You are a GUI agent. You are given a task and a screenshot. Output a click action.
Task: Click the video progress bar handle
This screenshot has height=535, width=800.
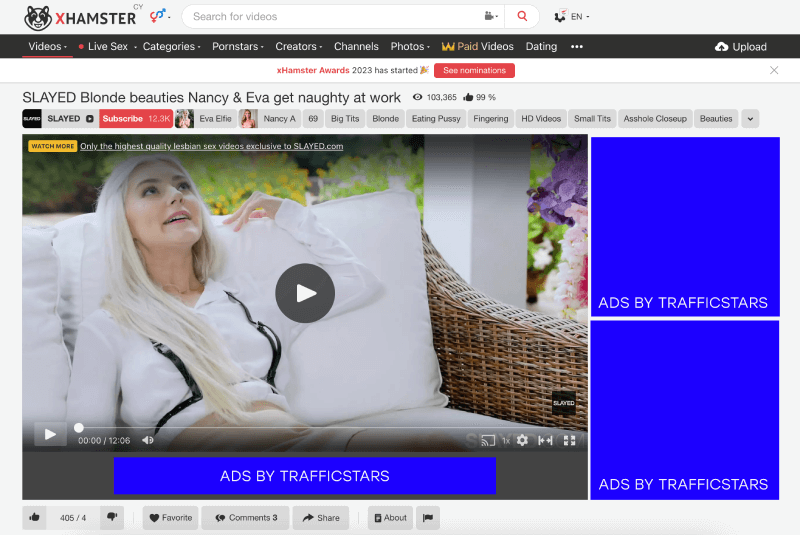[79, 427]
